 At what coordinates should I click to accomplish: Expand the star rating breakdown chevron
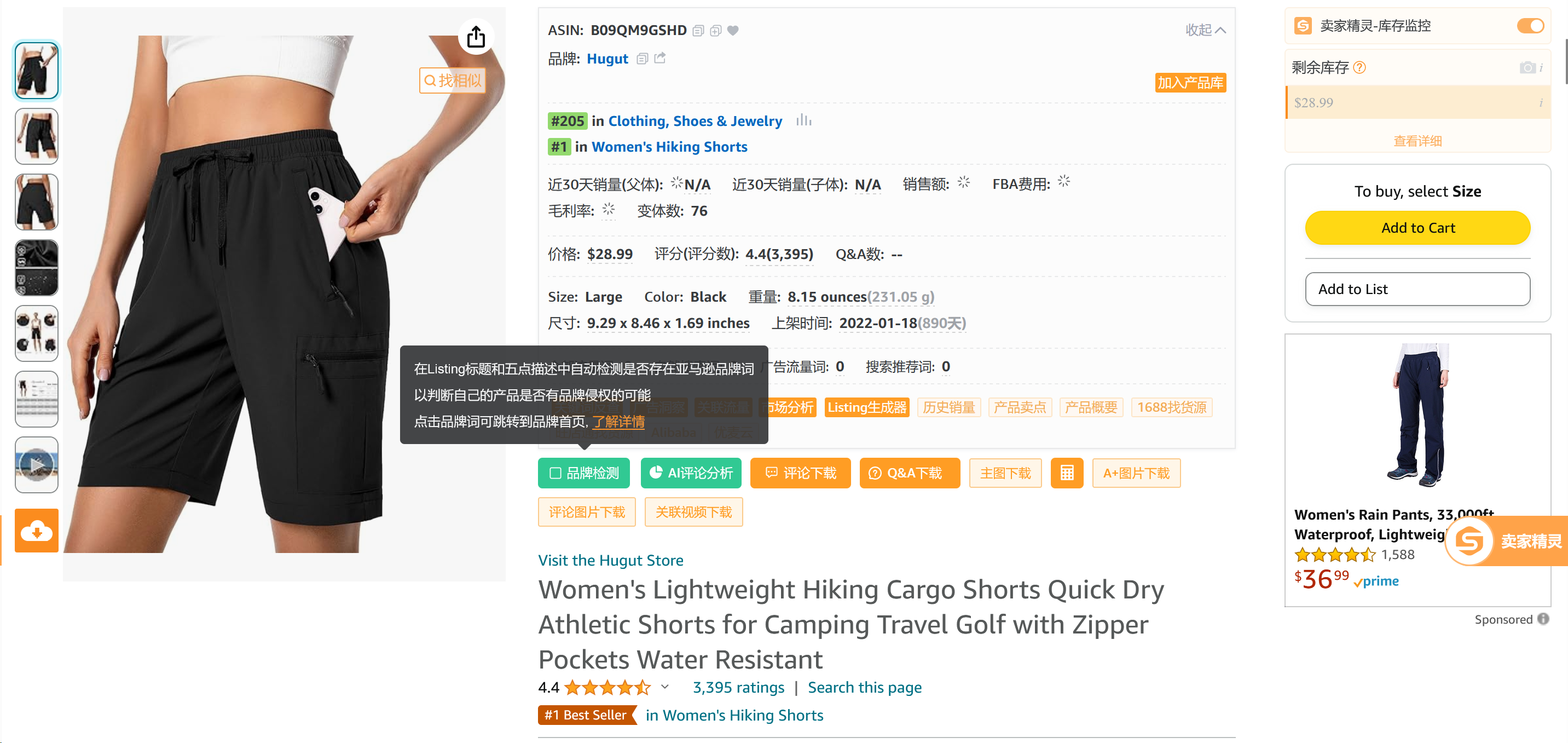pos(665,687)
